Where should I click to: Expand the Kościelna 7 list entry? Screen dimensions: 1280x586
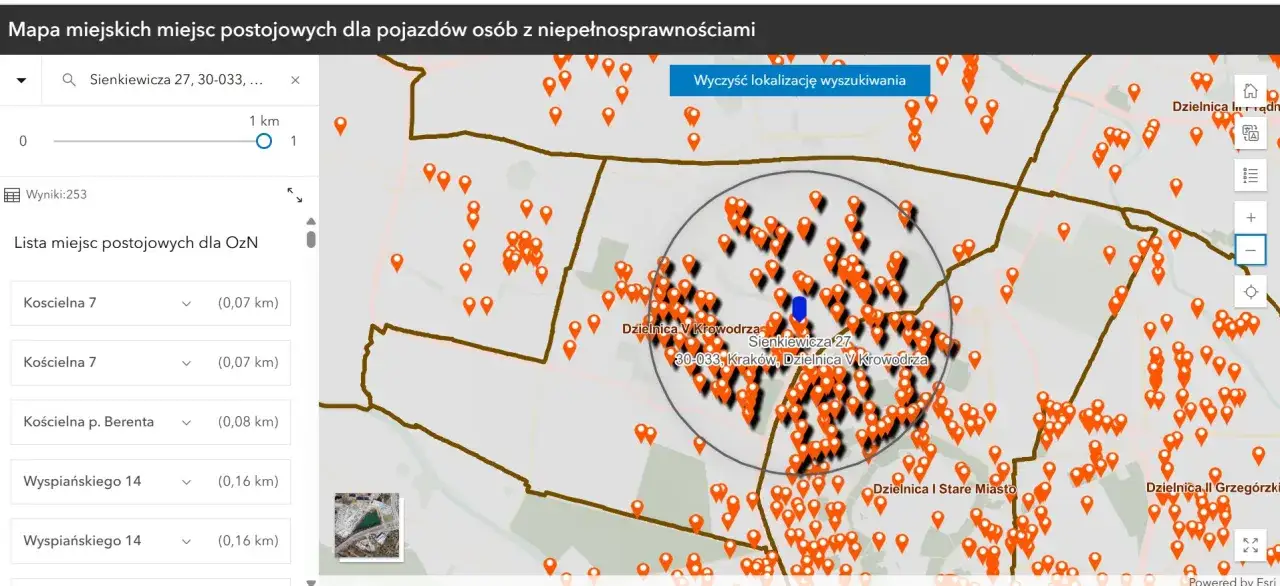[x=186, y=362]
